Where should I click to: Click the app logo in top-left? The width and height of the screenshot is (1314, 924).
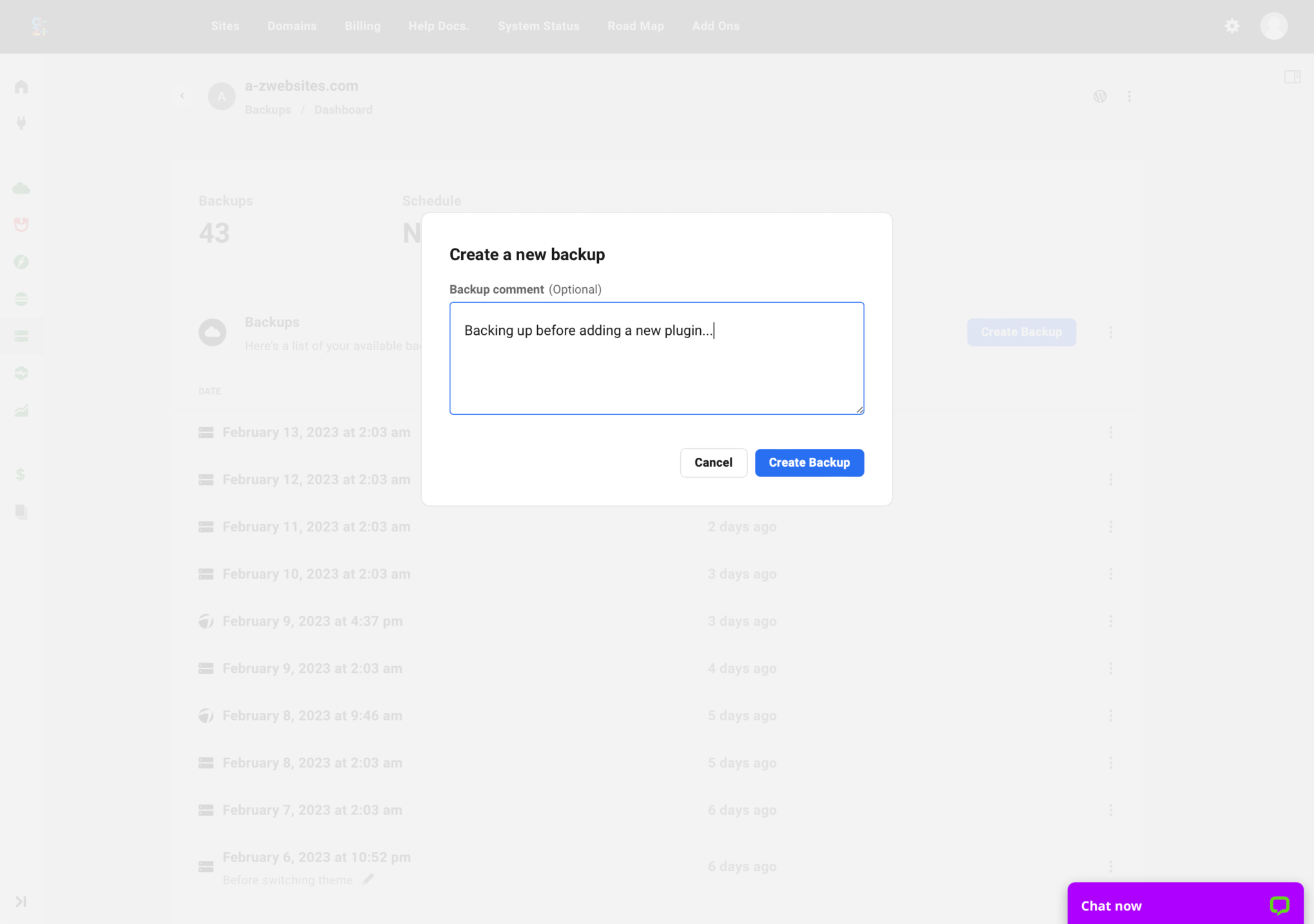(39, 26)
